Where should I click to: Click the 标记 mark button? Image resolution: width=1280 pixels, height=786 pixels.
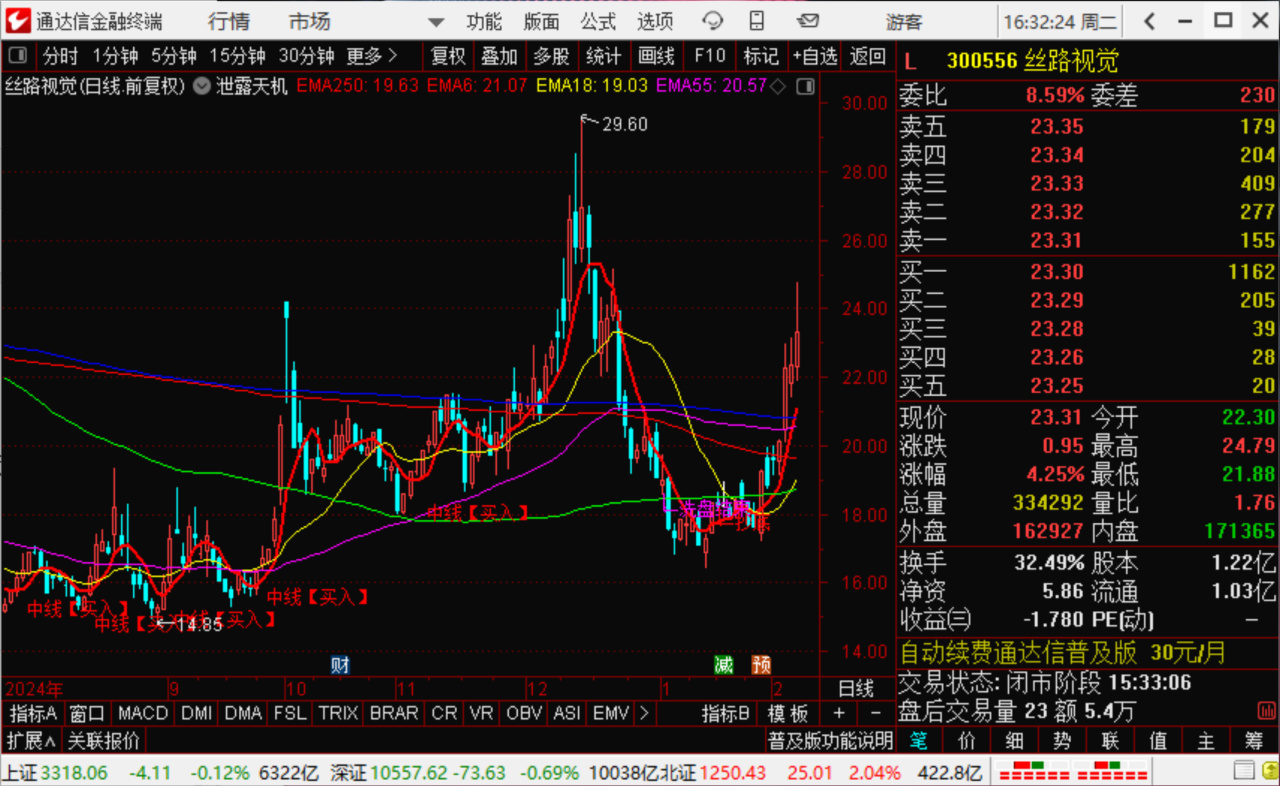[x=761, y=57]
